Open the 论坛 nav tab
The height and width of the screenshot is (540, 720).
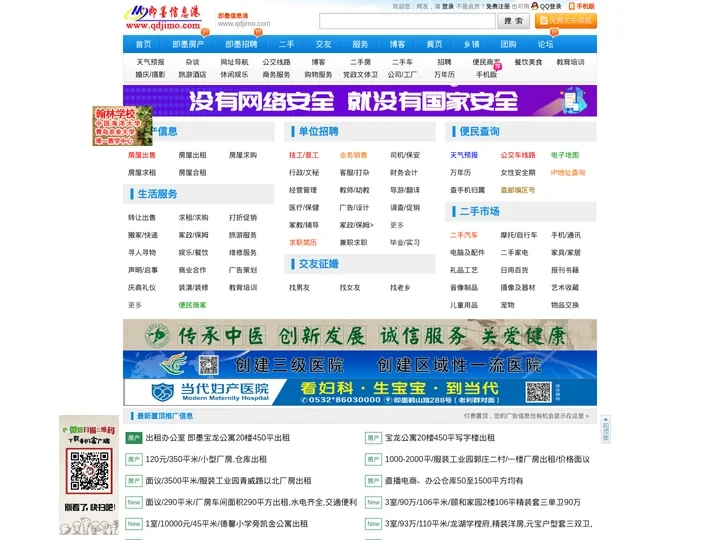[x=546, y=44]
